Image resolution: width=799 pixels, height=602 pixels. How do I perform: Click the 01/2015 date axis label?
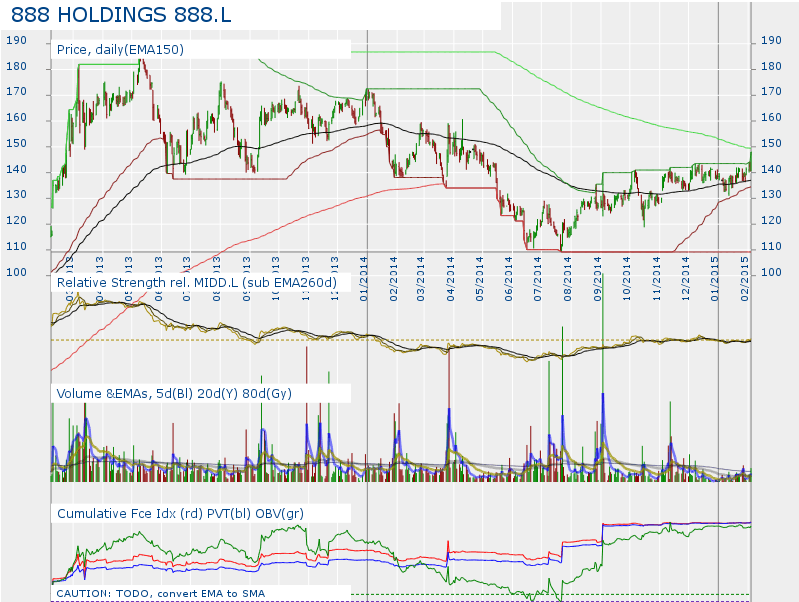pyautogui.click(x=714, y=279)
